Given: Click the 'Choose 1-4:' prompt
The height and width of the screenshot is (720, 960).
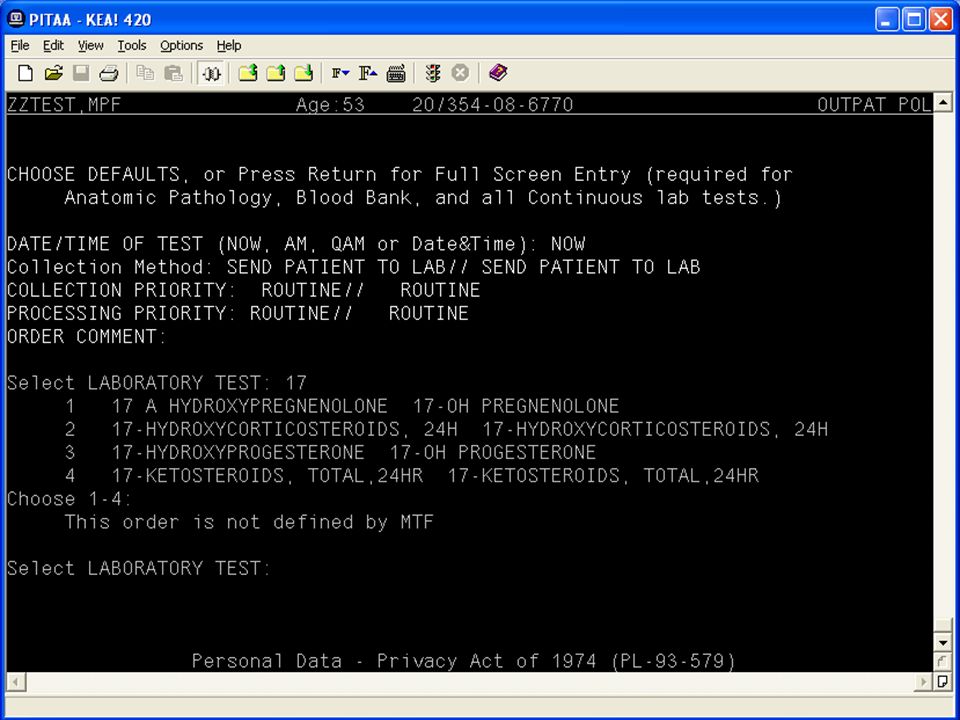Looking at the screenshot, I should [69, 499].
